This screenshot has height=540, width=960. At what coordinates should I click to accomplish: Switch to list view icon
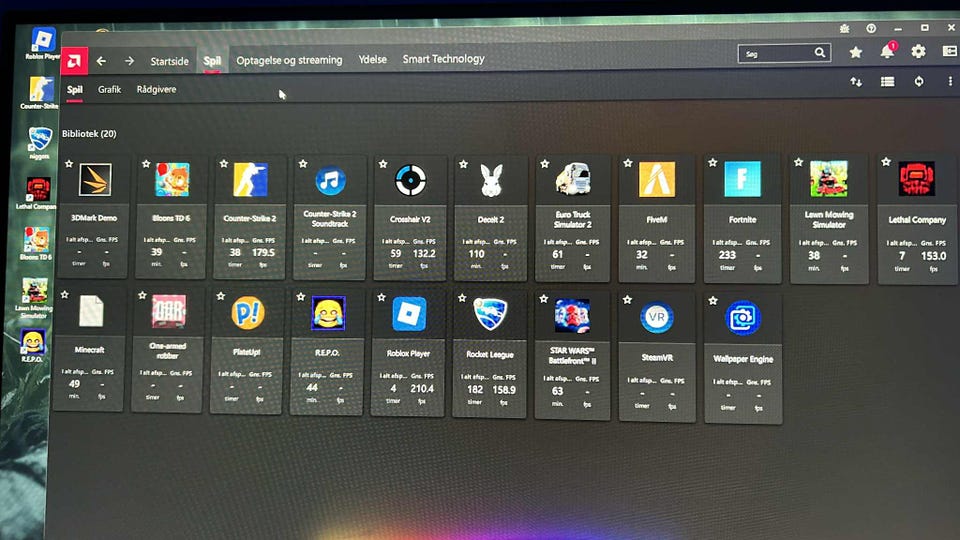point(887,81)
